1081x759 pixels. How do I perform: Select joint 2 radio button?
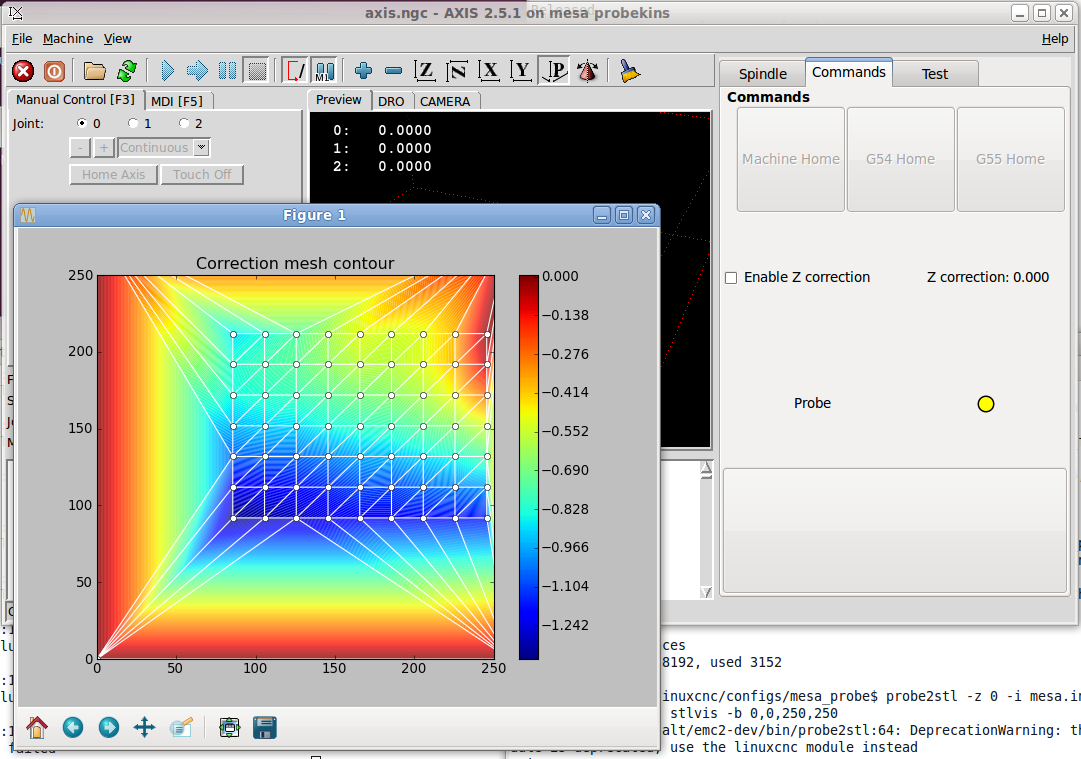coord(184,123)
